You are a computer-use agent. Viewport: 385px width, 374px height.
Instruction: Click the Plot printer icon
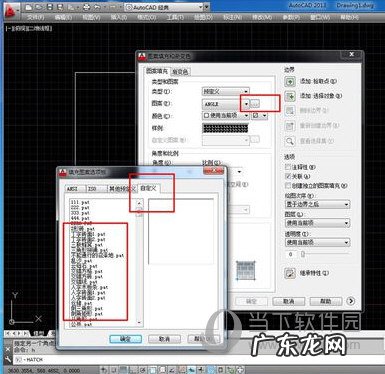[86, 7]
